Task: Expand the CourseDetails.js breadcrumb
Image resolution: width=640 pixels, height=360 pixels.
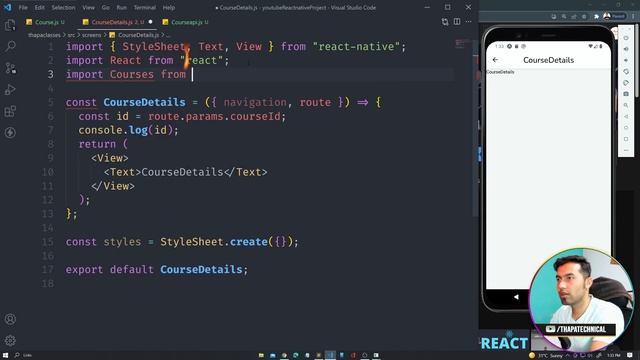Action: [x=134, y=35]
